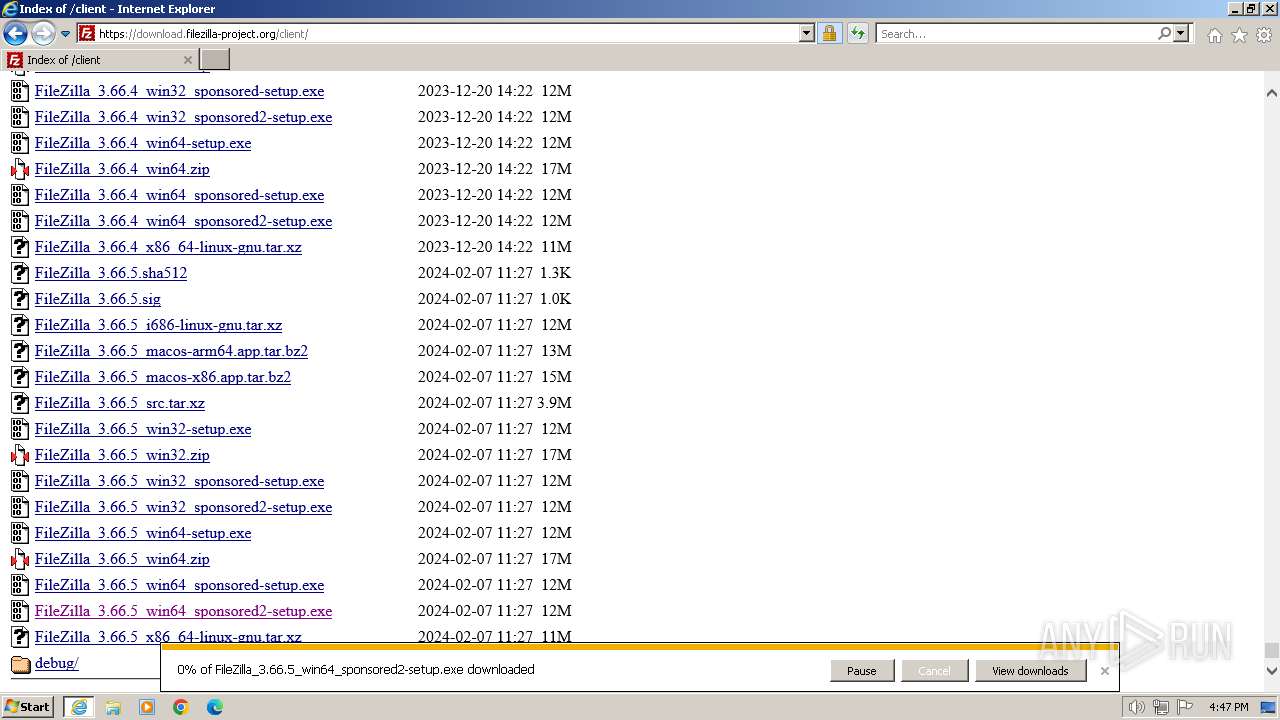The width and height of the screenshot is (1280, 720).
Task: Download FileZilla_3.66.5_win32_sponsored-setup.exe
Action: click(x=179, y=481)
